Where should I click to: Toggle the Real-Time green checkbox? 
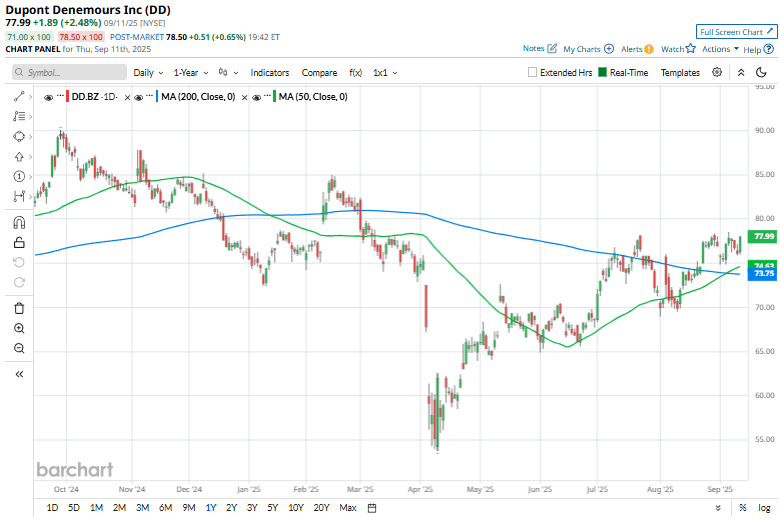click(x=602, y=72)
